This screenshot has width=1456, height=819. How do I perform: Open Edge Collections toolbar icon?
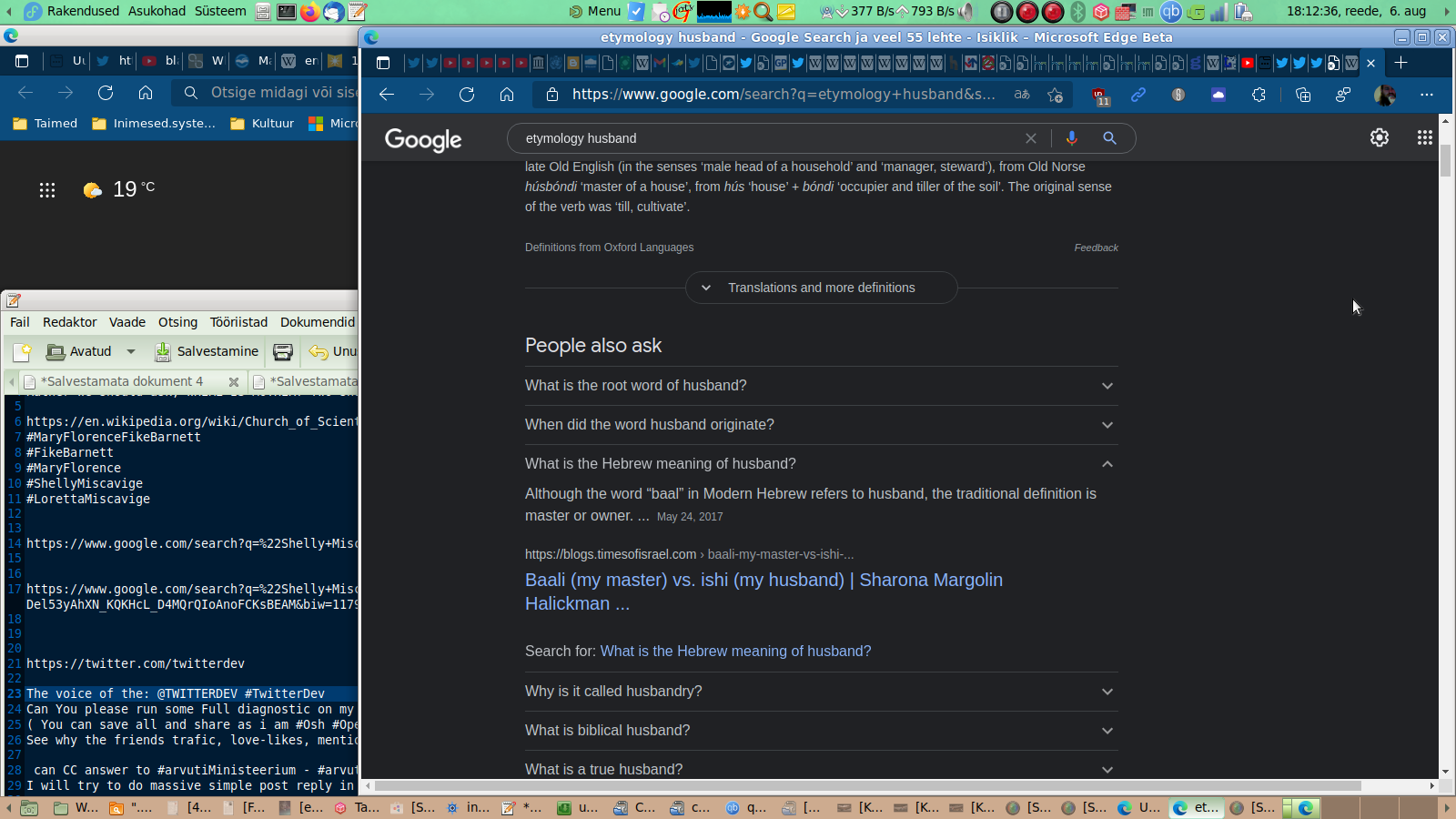[1302, 95]
